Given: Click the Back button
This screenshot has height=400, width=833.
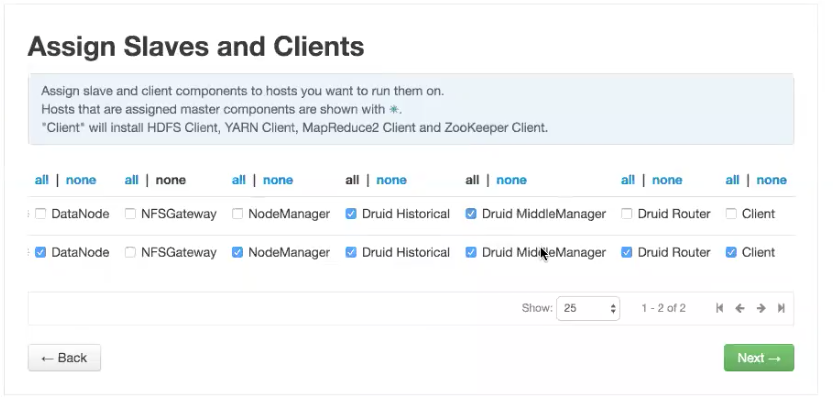Looking at the screenshot, I should [64, 358].
